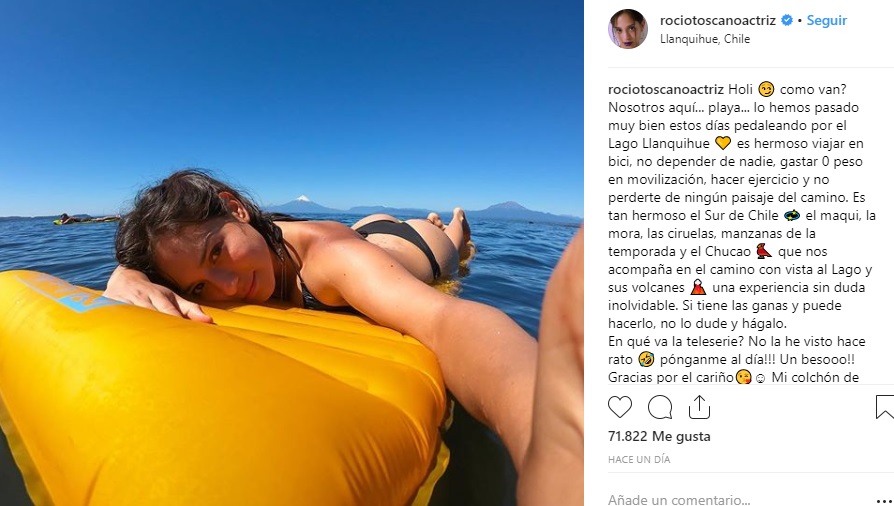Click the volcano emoji in the caption
The height and width of the screenshot is (506, 894).
[x=698, y=286]
